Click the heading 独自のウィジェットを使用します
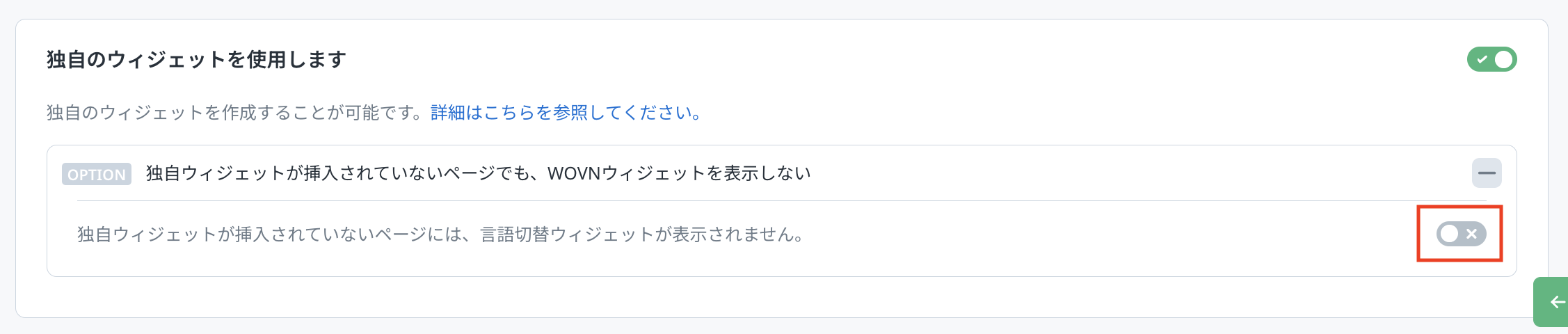Viewport: 1568px width, 334px height. pyautogui.click(x=196, y=60)
